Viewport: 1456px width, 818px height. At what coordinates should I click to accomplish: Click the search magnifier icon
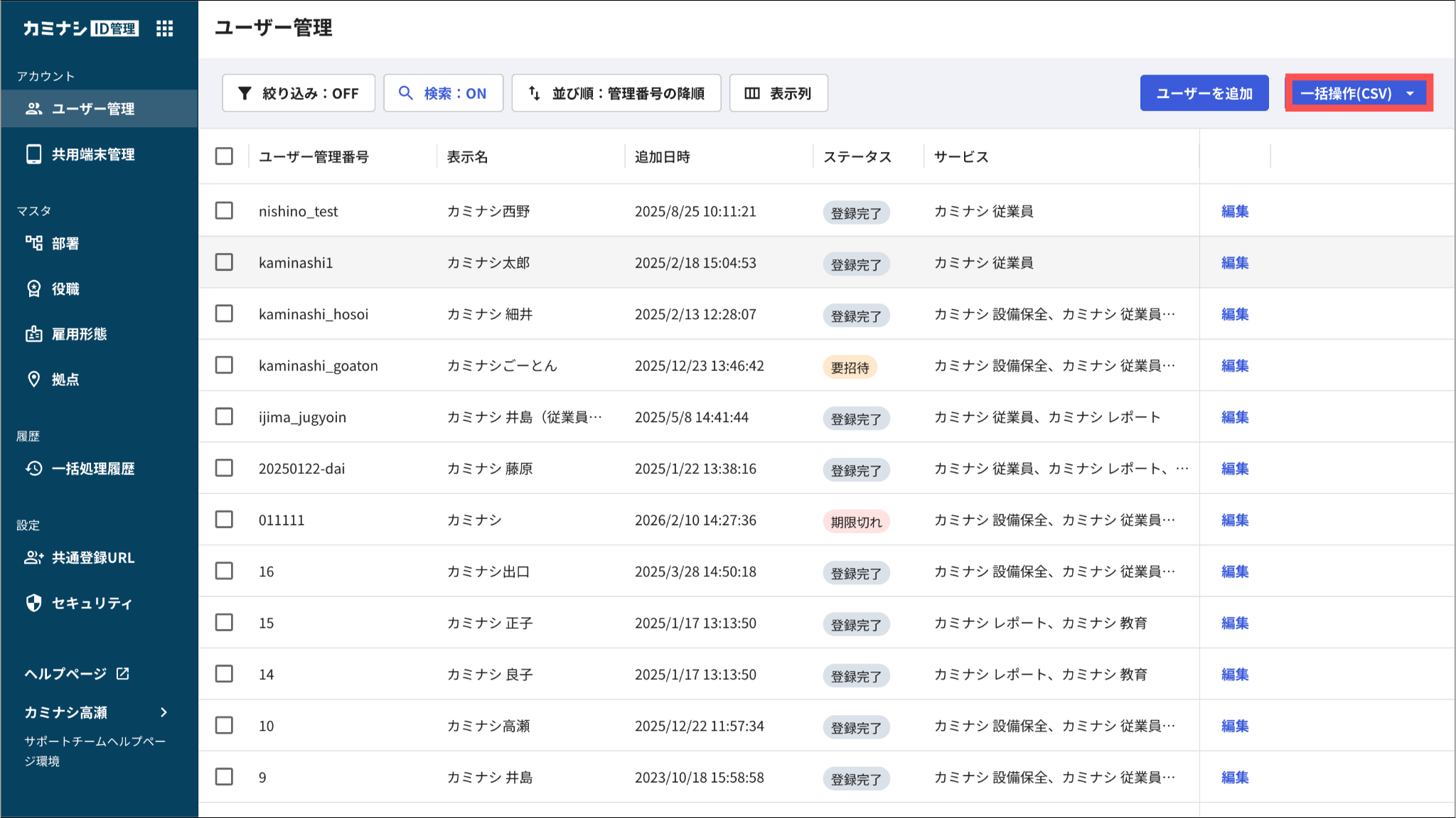(x=405, y=93)
